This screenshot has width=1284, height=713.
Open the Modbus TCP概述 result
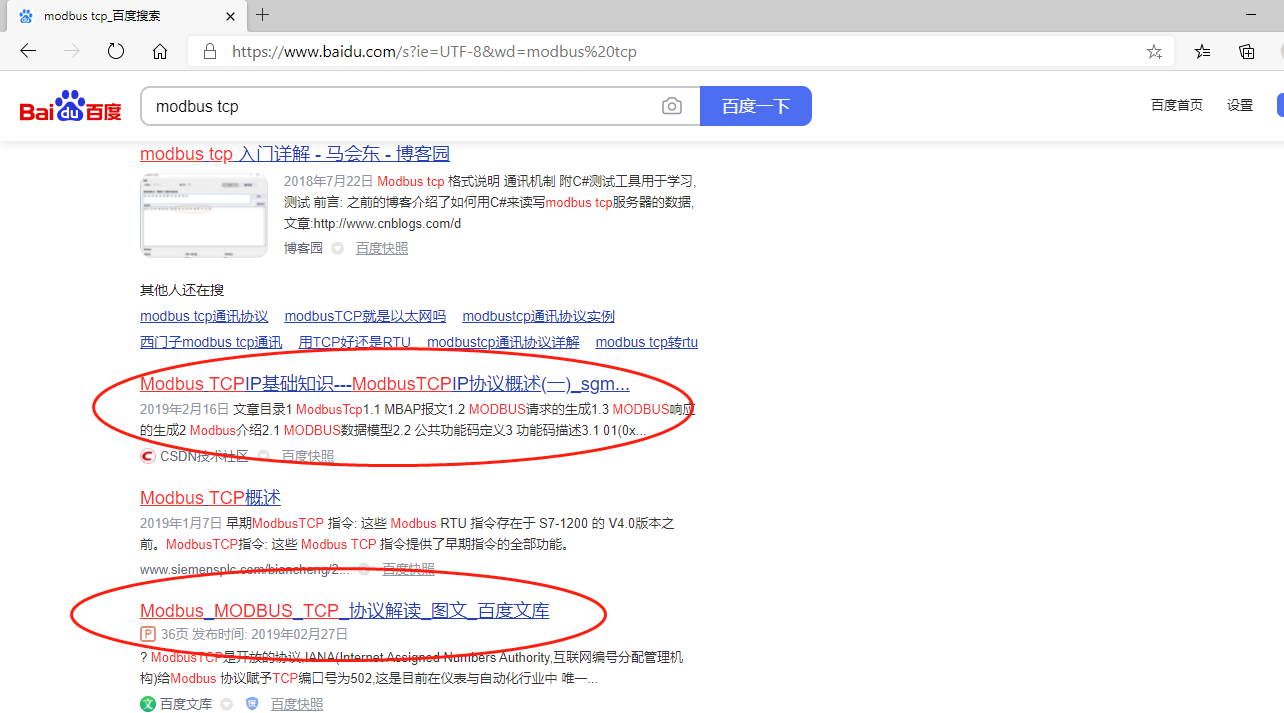210,498
